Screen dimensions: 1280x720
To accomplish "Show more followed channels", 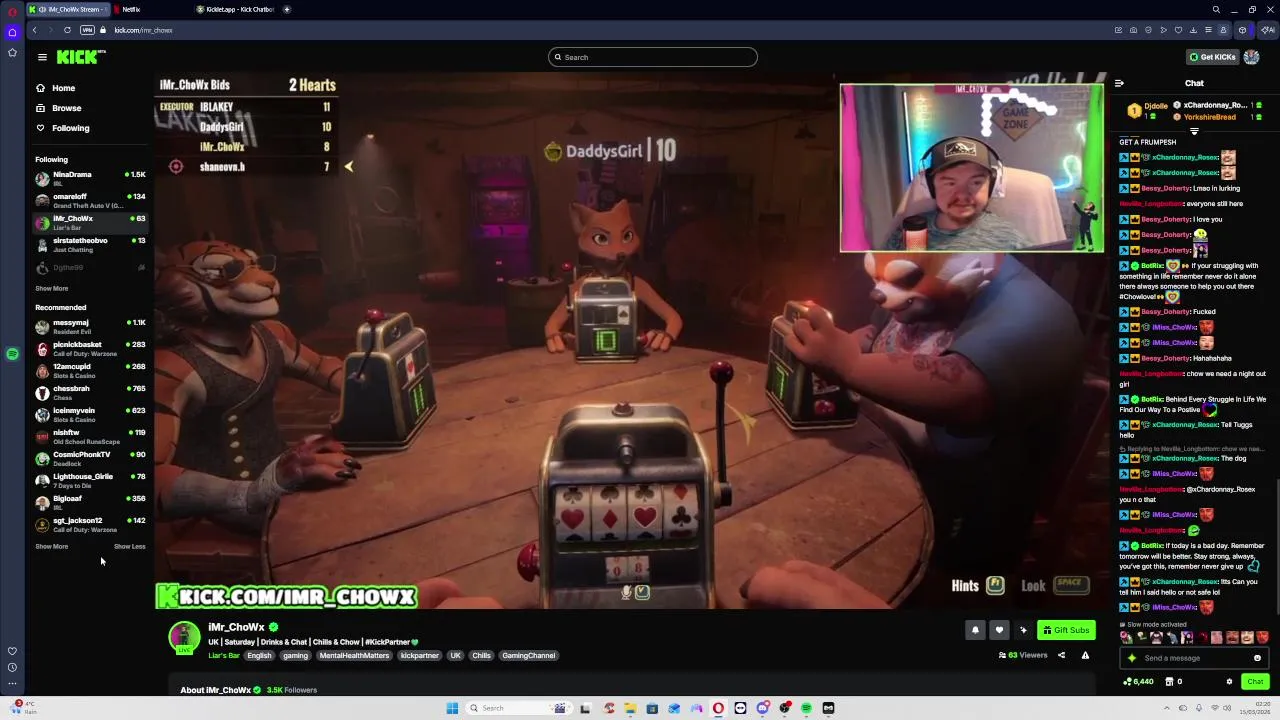I will 52,288.
